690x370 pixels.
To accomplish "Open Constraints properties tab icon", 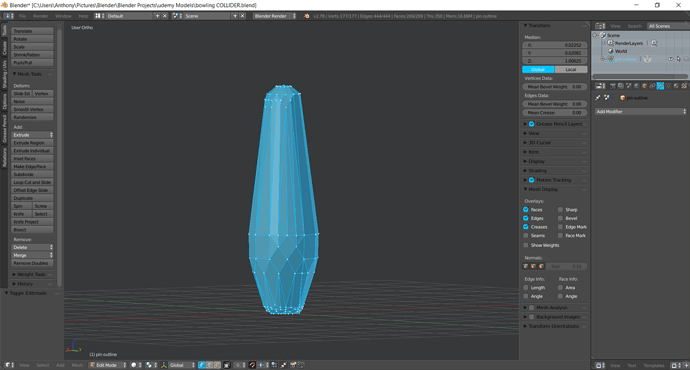I will pos(652,86).
